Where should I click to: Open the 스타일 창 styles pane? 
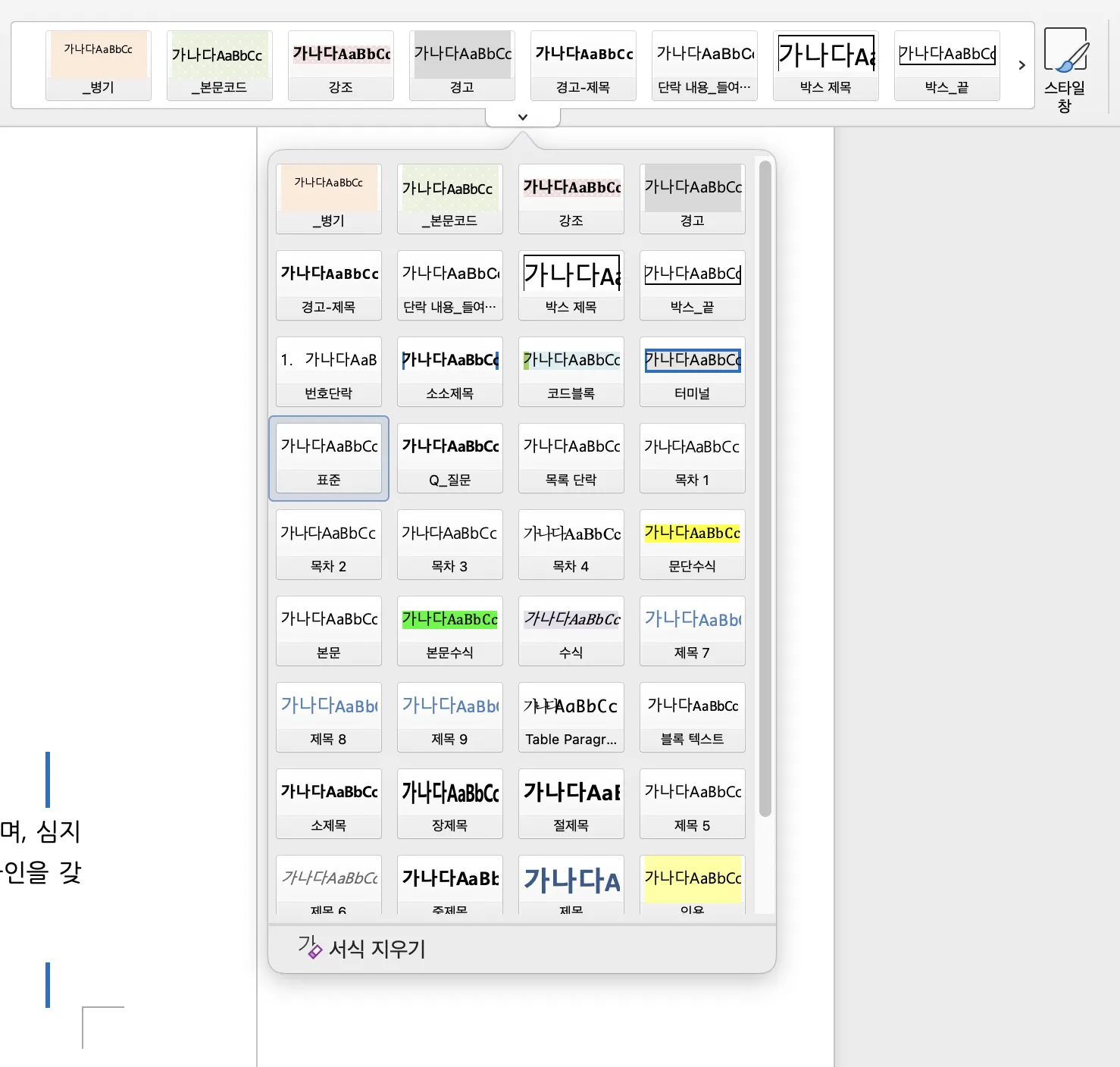pyautogui.click(x=1065, y=70)
